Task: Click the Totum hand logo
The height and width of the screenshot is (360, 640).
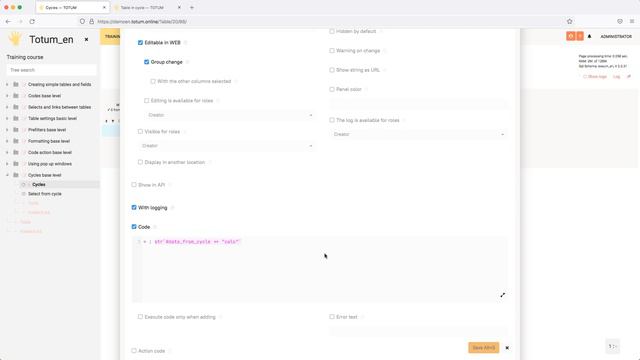Action: [x=16, y=39]
